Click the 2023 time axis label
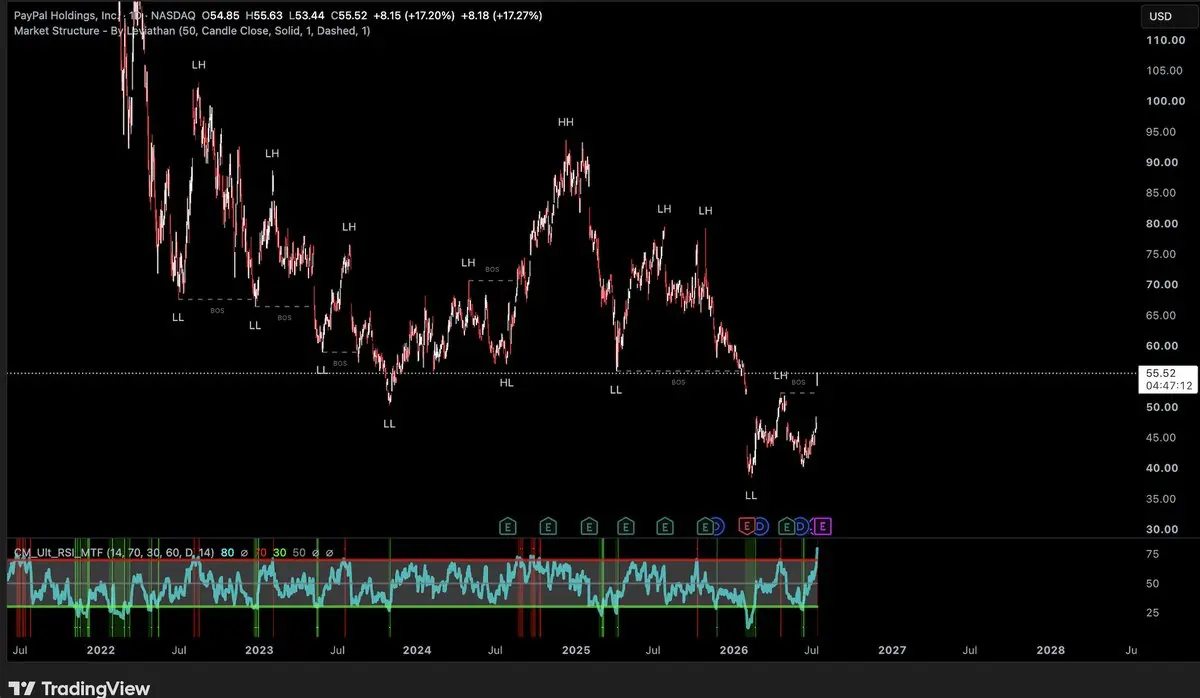1200x698 pixels. (x=258, y=650)
